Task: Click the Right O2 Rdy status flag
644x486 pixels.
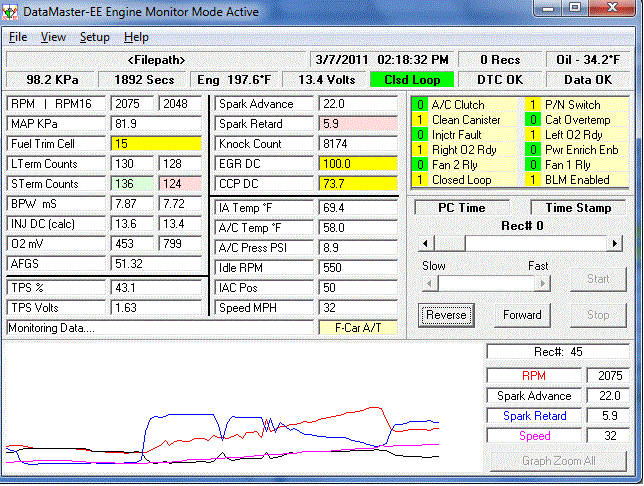Action: pos(463,150)
